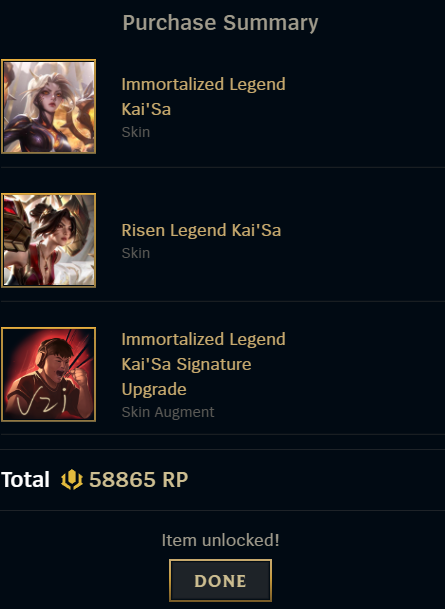The height and width of the screenshot is (609, 445).
Task: Select the "Risen Legend Kai'Sa" item name
Action: [201, 230]
